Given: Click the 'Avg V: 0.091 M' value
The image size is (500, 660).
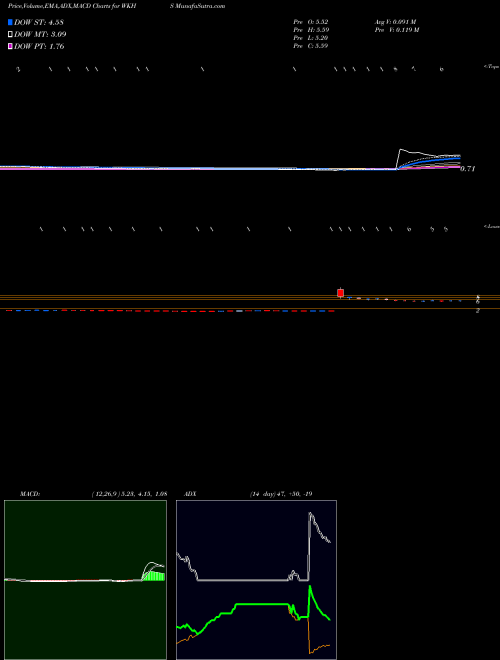Looking at the screenshot, I should [395, 22].
